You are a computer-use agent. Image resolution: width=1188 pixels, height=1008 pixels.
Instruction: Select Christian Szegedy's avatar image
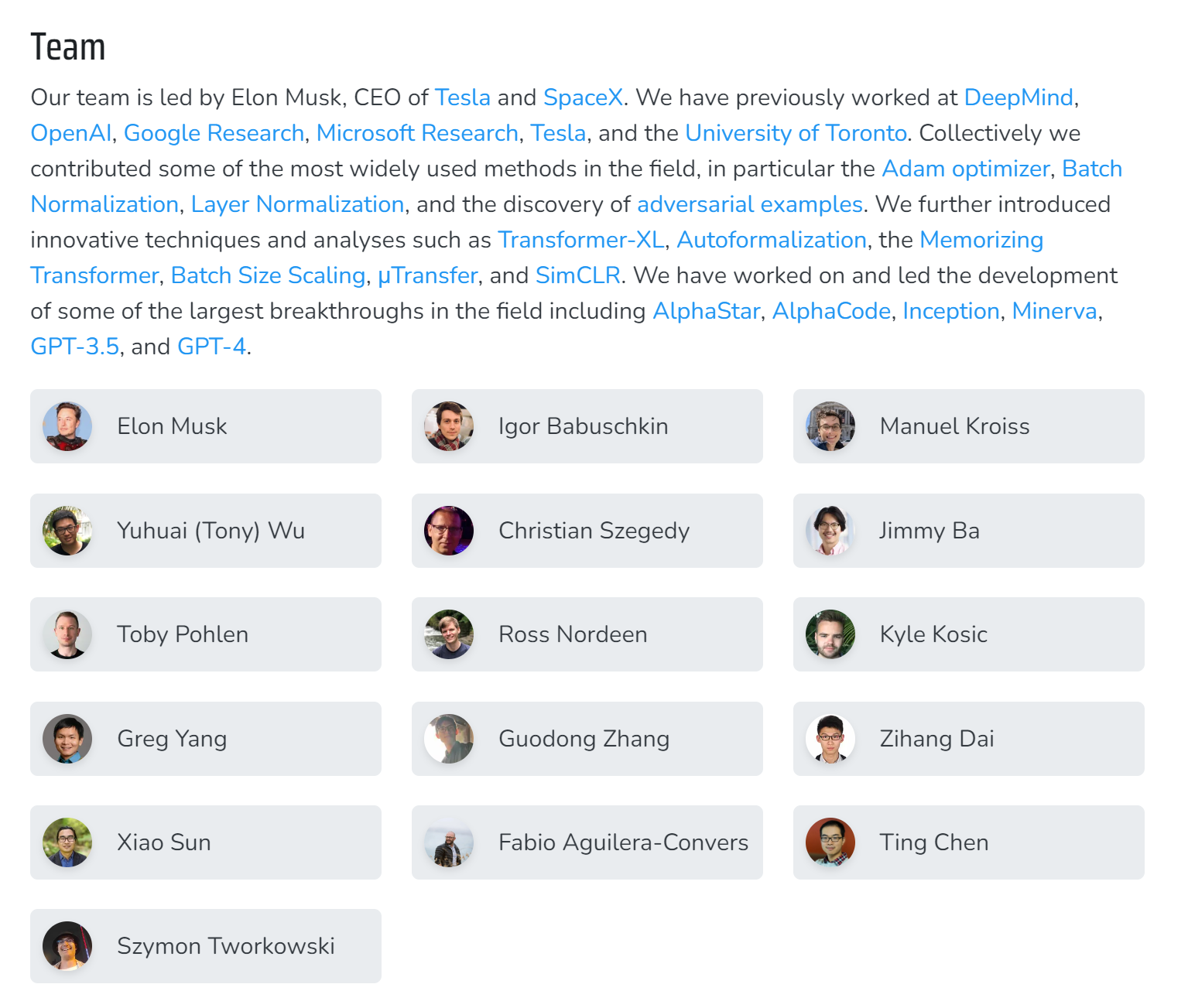pos(449,531)
